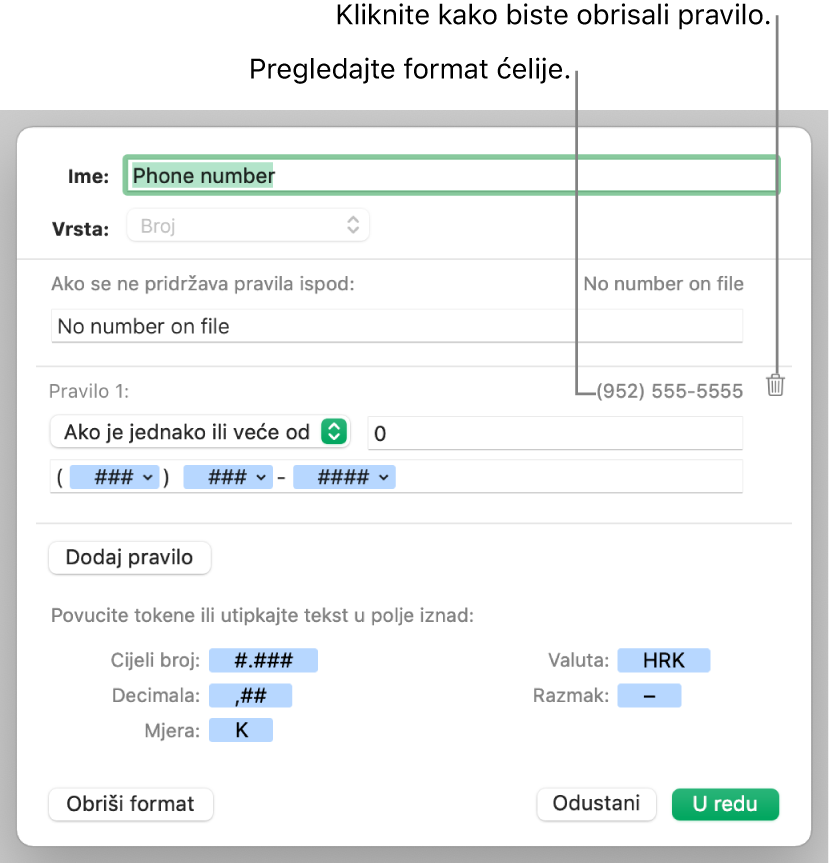Click the (952) 555-5555 format preview

(670, 391)
